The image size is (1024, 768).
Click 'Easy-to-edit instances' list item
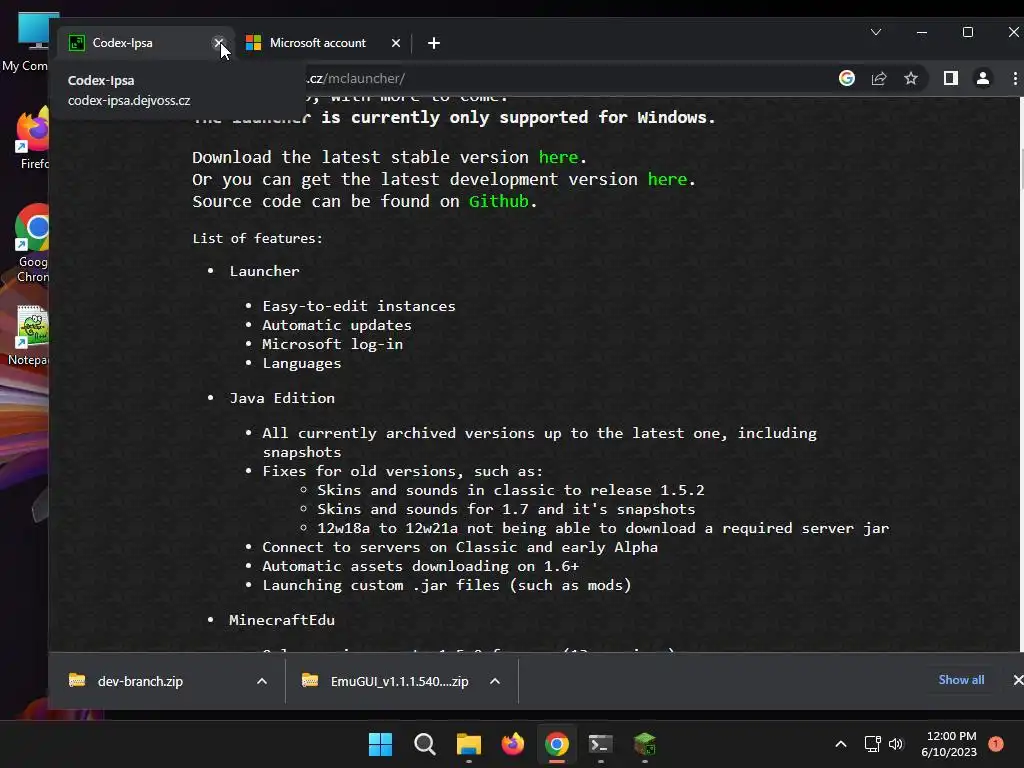(x=359, y=306)
